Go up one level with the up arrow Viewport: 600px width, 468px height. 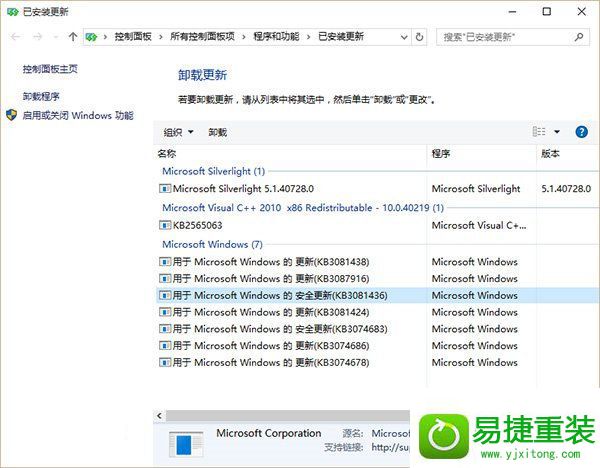pyautogui.click(x=73, y=37)
